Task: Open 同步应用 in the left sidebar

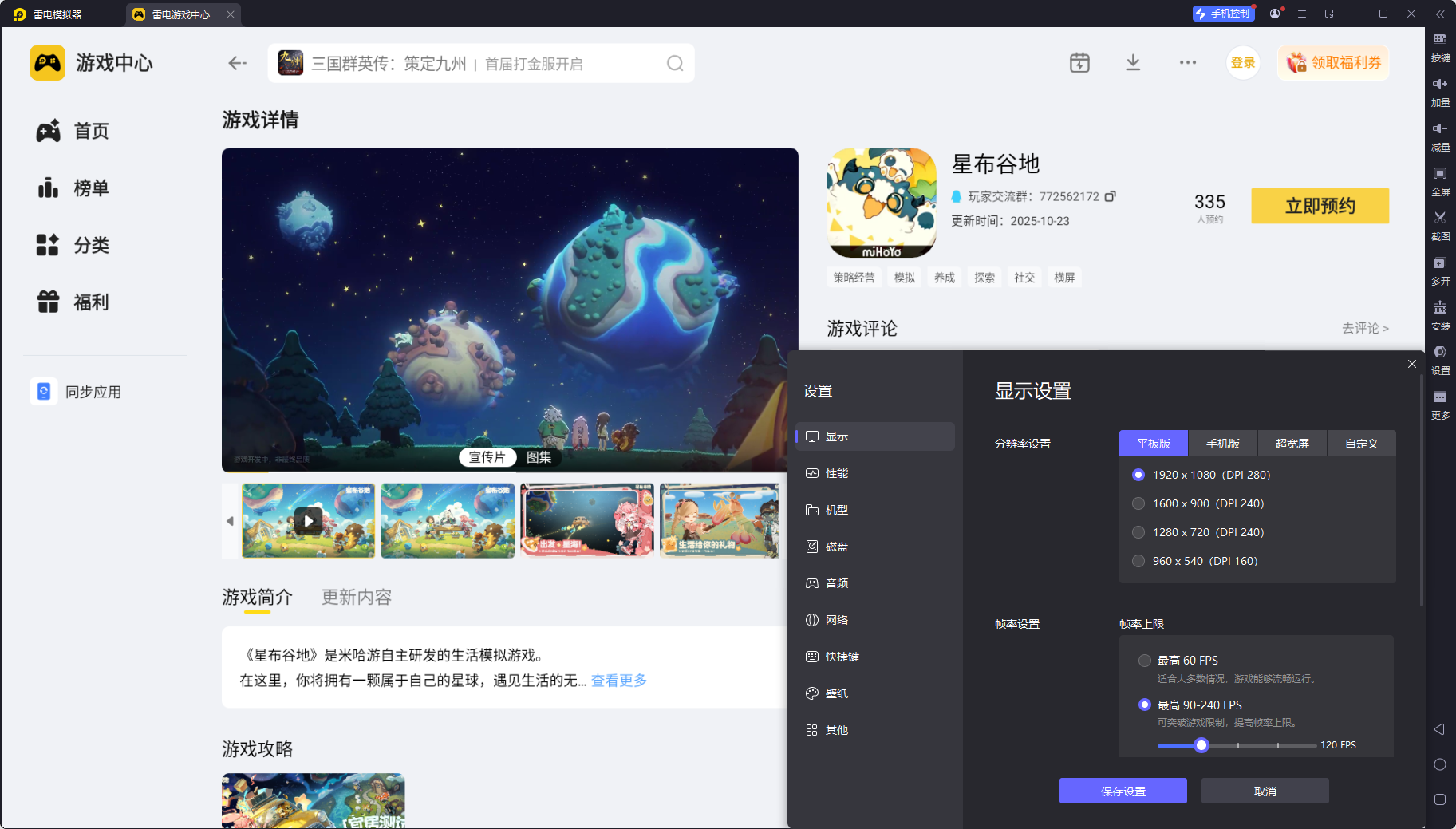Action: (77, 392)
